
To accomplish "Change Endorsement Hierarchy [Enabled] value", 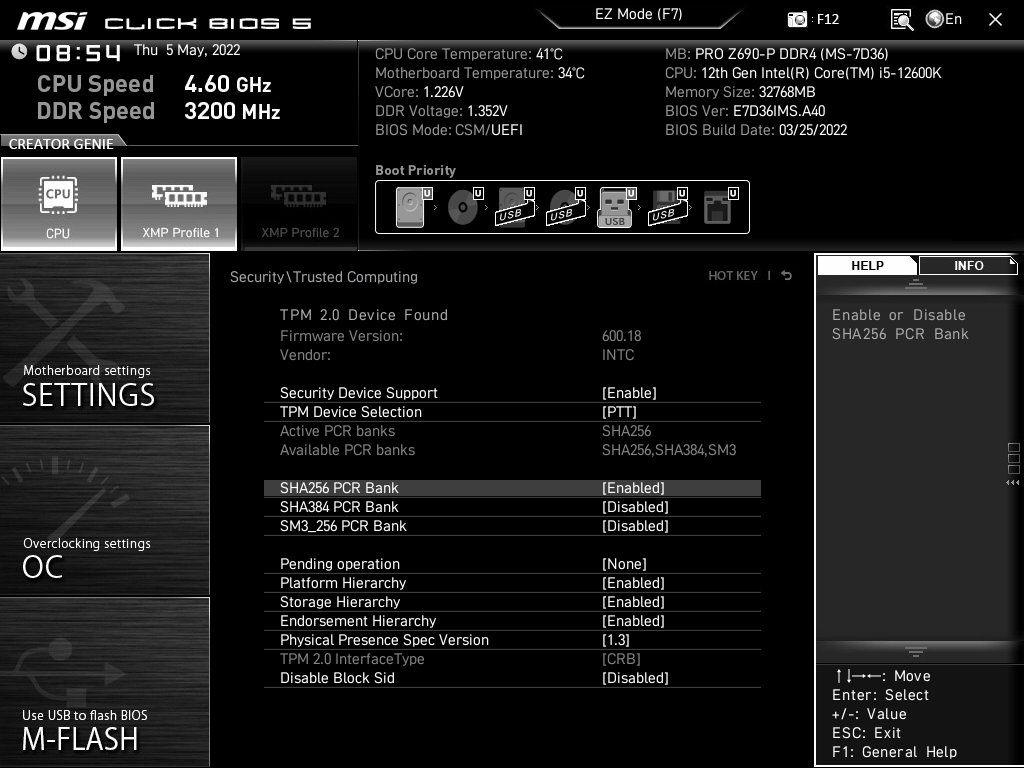I will [x=512, y=620].
